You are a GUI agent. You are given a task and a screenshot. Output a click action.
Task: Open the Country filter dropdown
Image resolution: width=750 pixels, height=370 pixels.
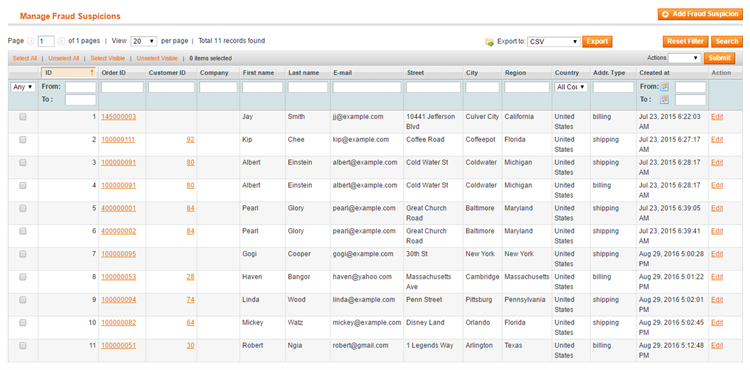pos(571,87)
